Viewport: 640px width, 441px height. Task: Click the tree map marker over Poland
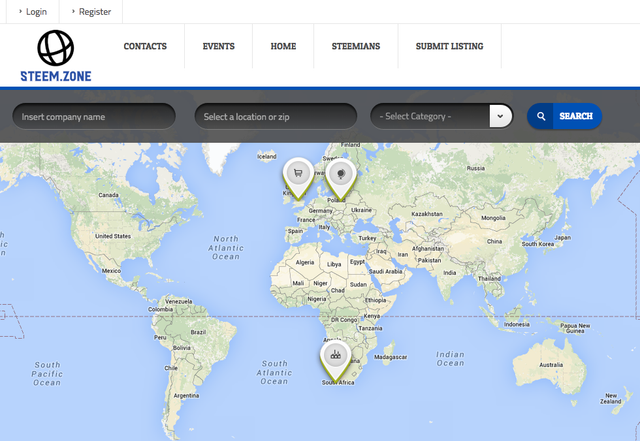click(340, 179)
